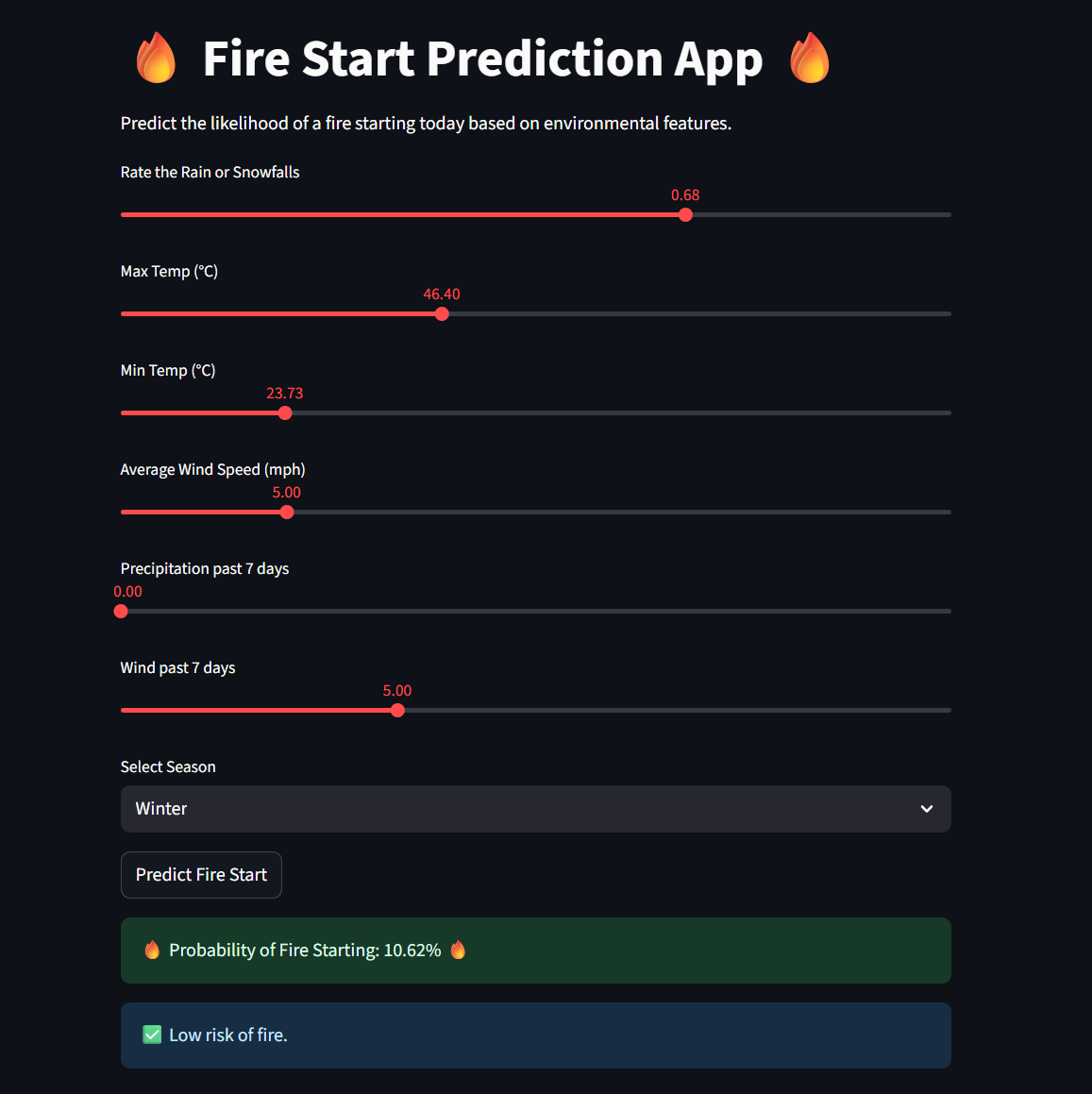Click the Probability of Fire Starting result box
This screenshot has width=1092, height=1094.
[x=535, y=951]
